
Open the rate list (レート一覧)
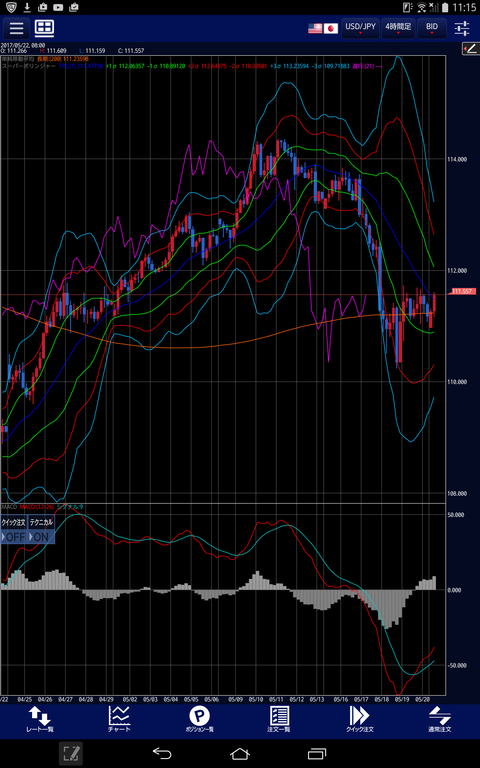pyautogui.click(x=40, y=719)
